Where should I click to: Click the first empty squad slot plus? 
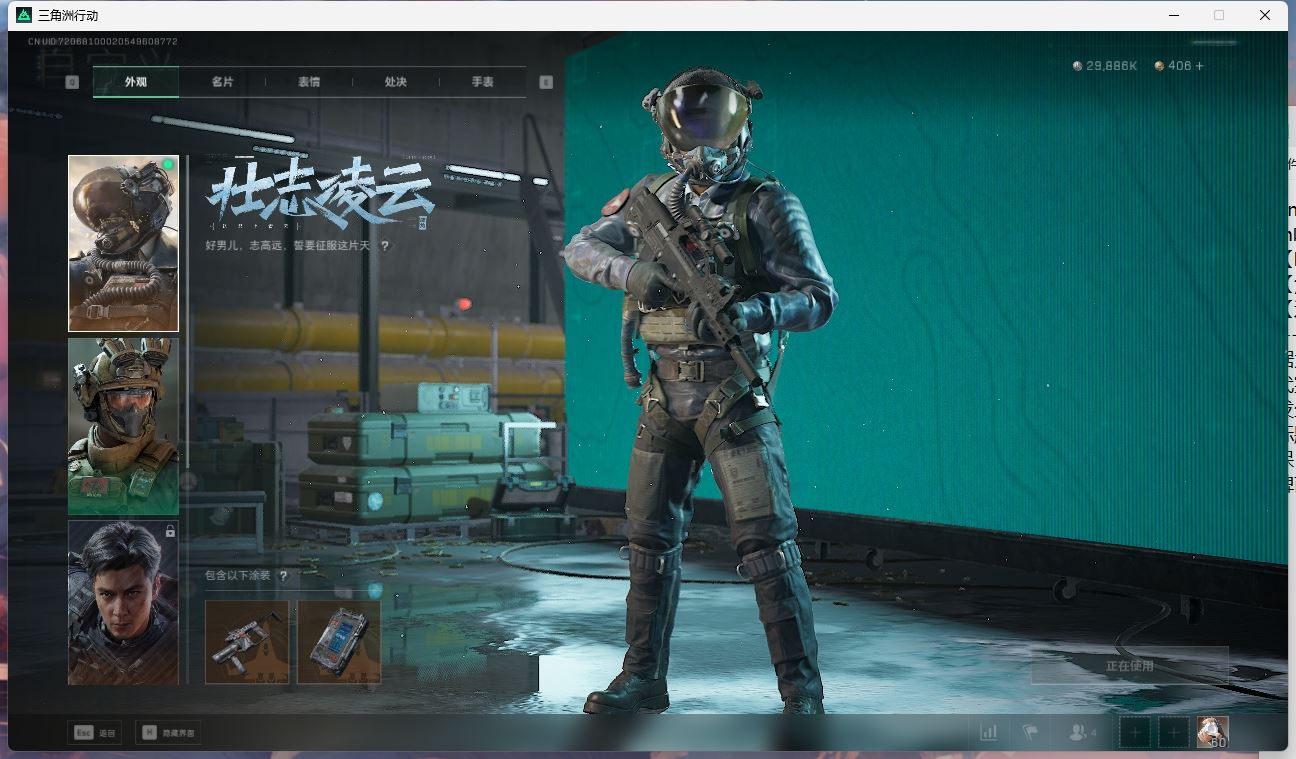pyautogui.click(x=1134, y=733)
